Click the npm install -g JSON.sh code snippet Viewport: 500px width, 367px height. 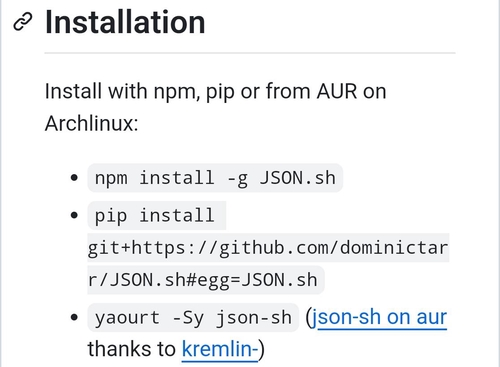coord(215,178)
